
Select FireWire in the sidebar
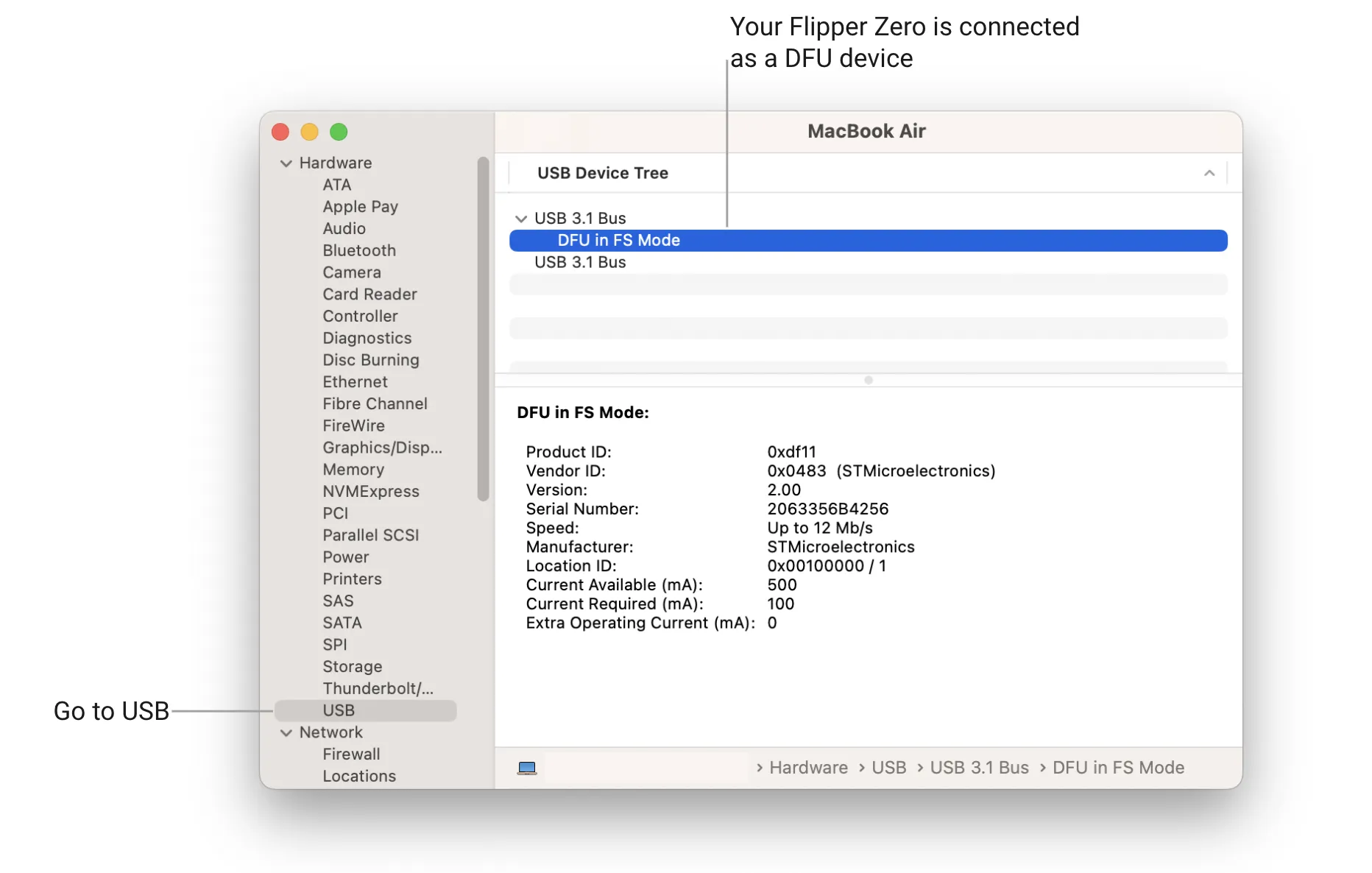click(x=354, y=425)
